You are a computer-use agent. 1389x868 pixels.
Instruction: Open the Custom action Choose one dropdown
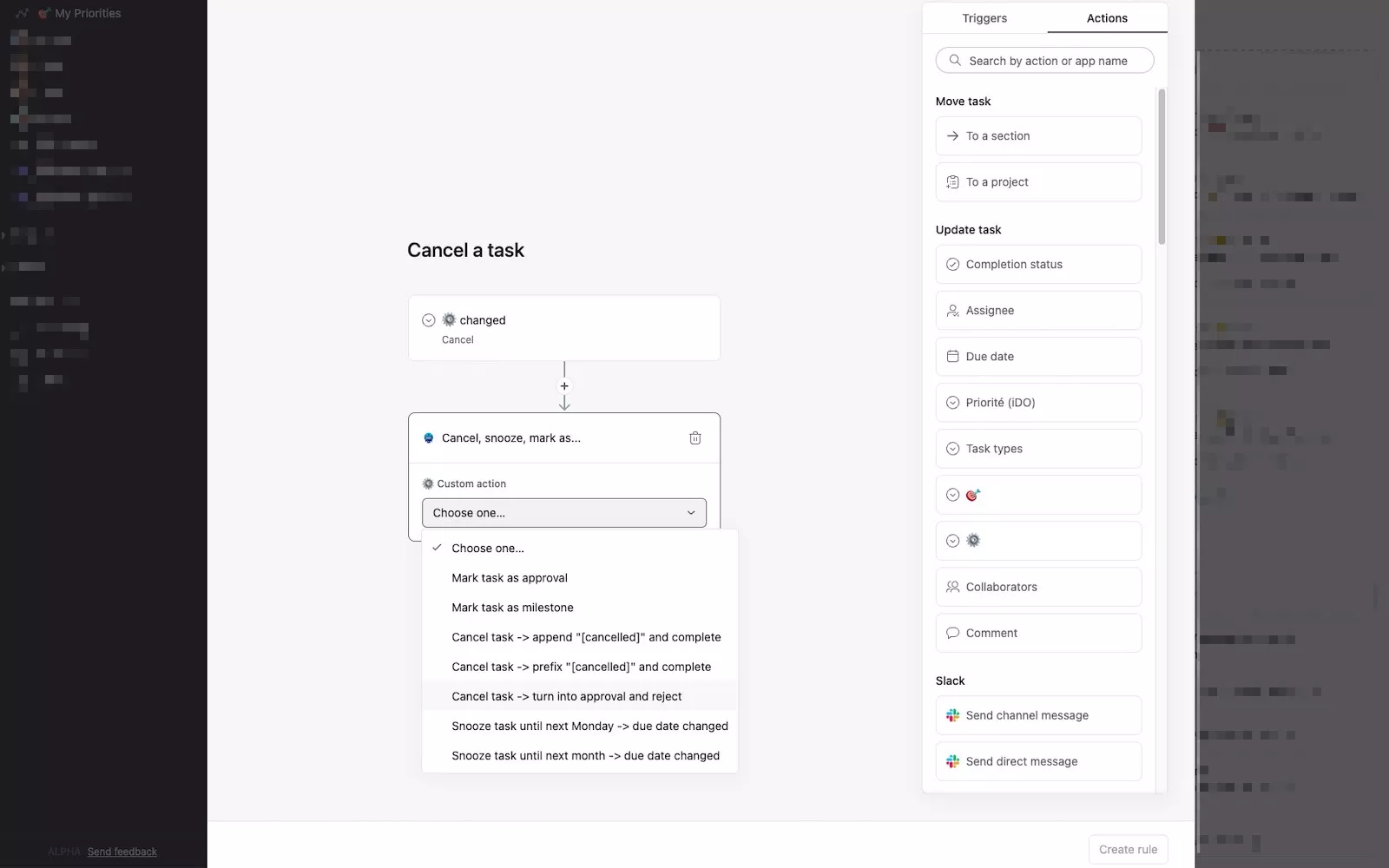[564, 513]
